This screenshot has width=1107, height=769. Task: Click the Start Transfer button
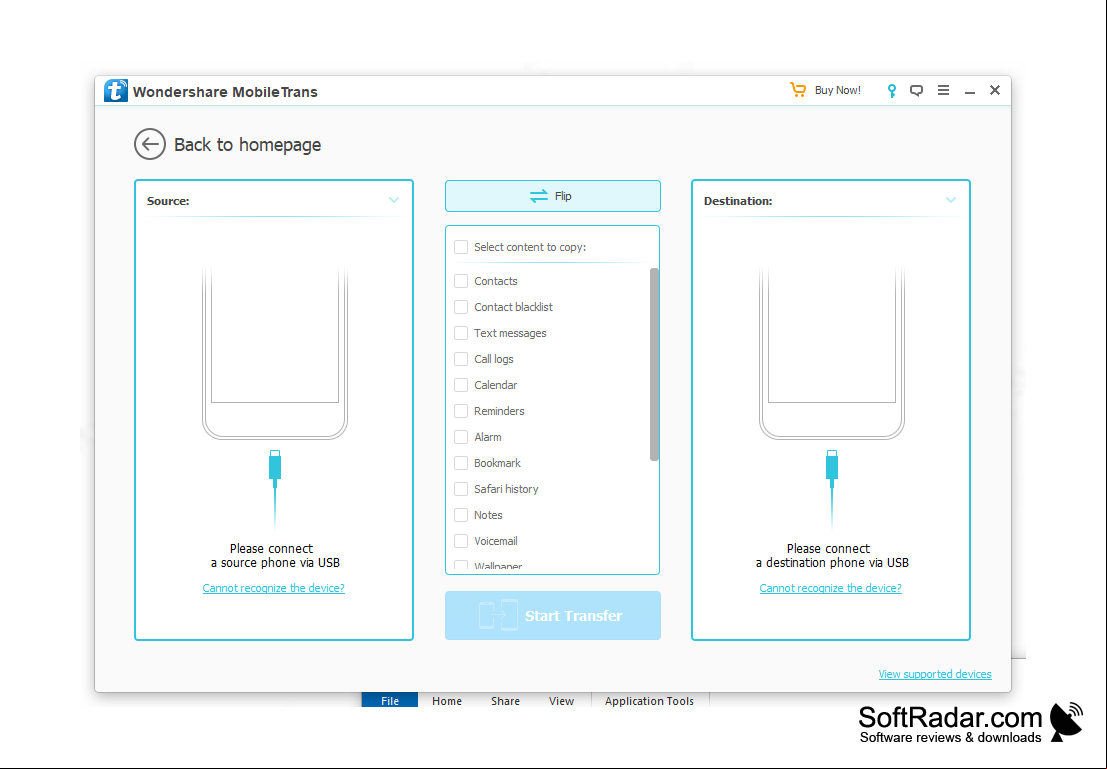pos(553,616)
